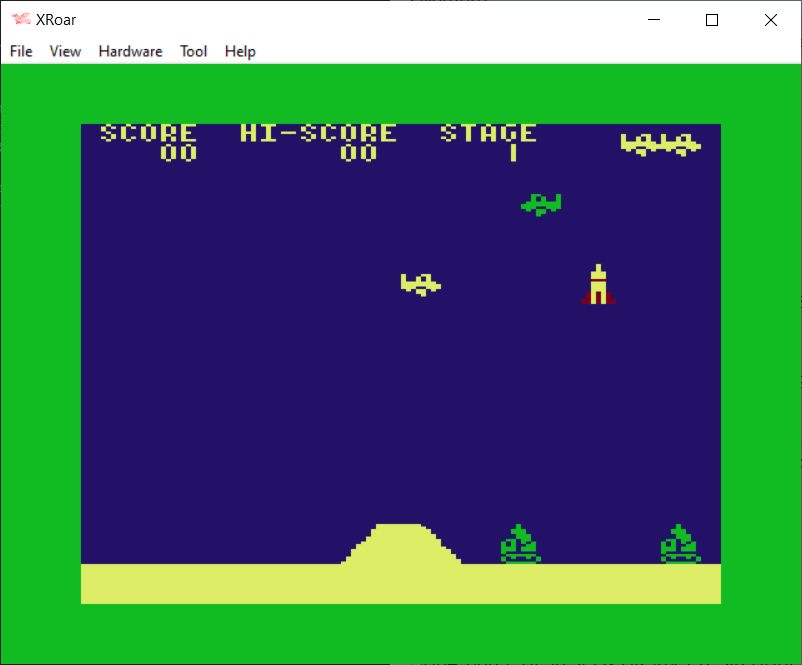Image resolution: width=802 pixels, height=665 pixels.
Task: Maximize the XRoar window
Action: tap(712, 20)
